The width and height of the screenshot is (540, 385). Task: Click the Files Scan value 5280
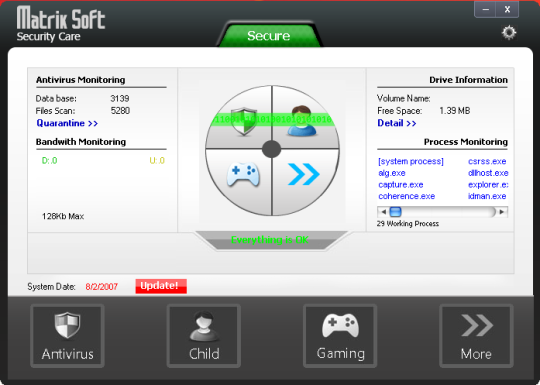point(120,111)
